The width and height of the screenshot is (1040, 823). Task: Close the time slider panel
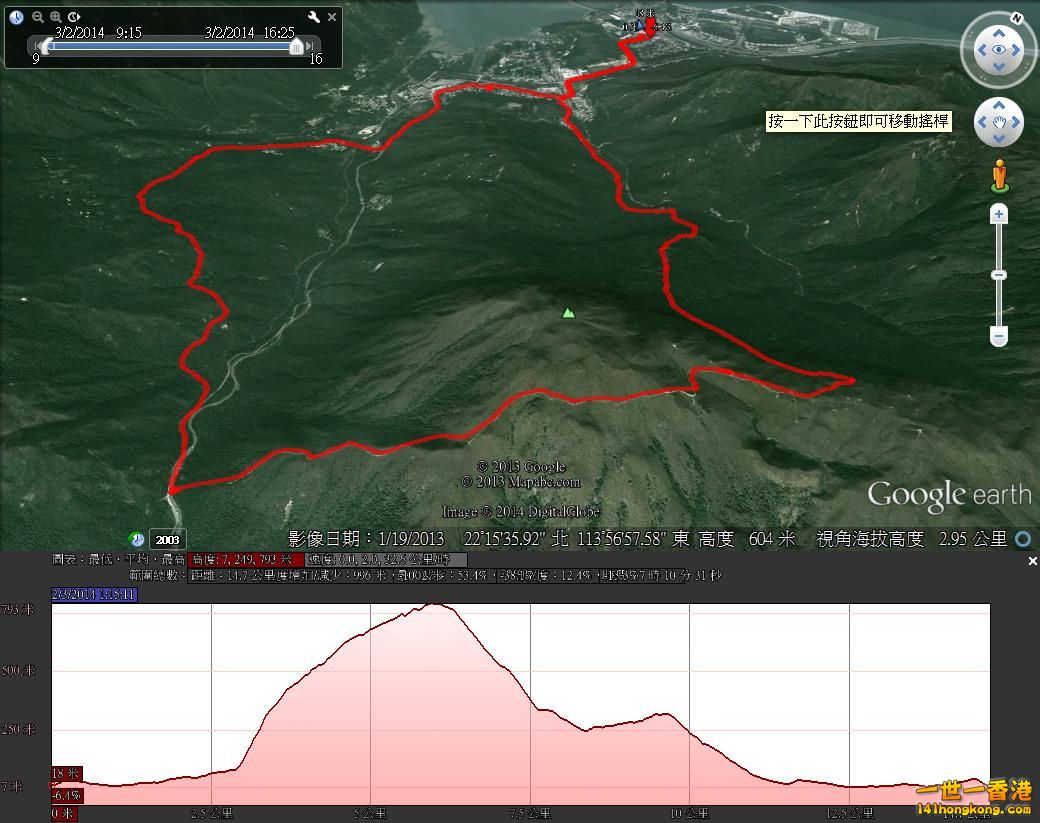click(x=332, y=17)
